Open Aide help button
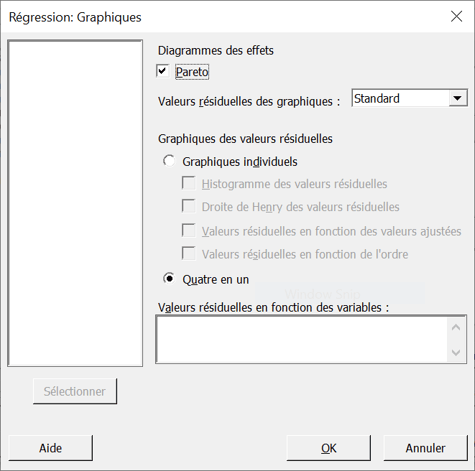Viewport: 475px width, 471px height. (50, 448)
